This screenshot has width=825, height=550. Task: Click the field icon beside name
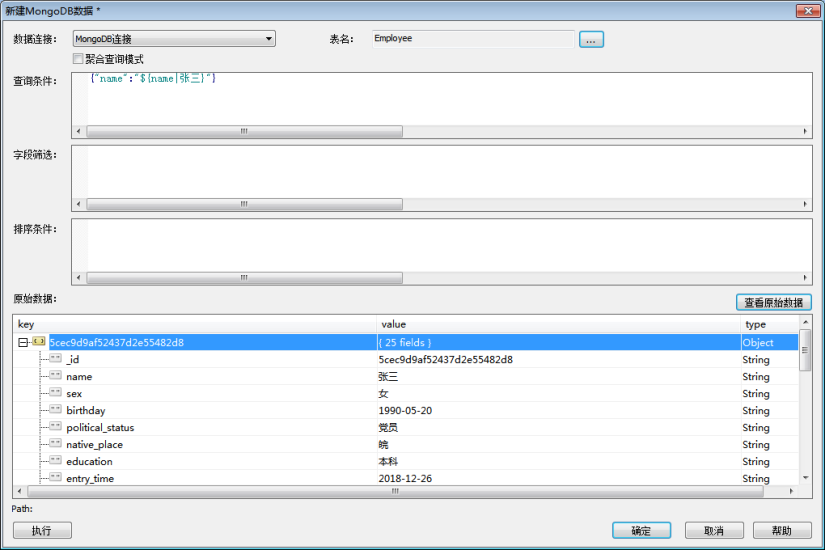[x=55, y=376]
